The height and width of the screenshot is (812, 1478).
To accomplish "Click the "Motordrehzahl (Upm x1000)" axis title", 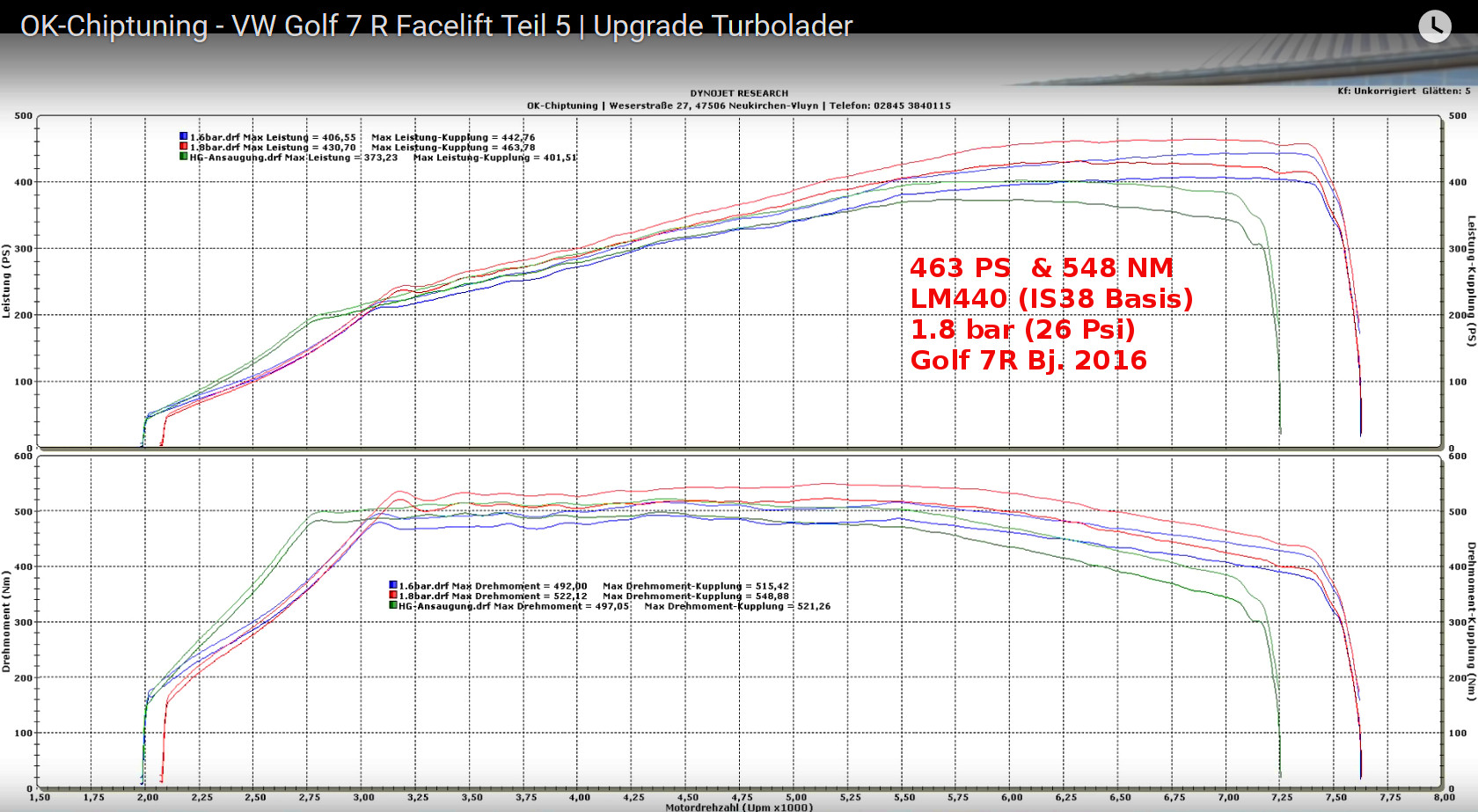I will [x=739, y=807].
